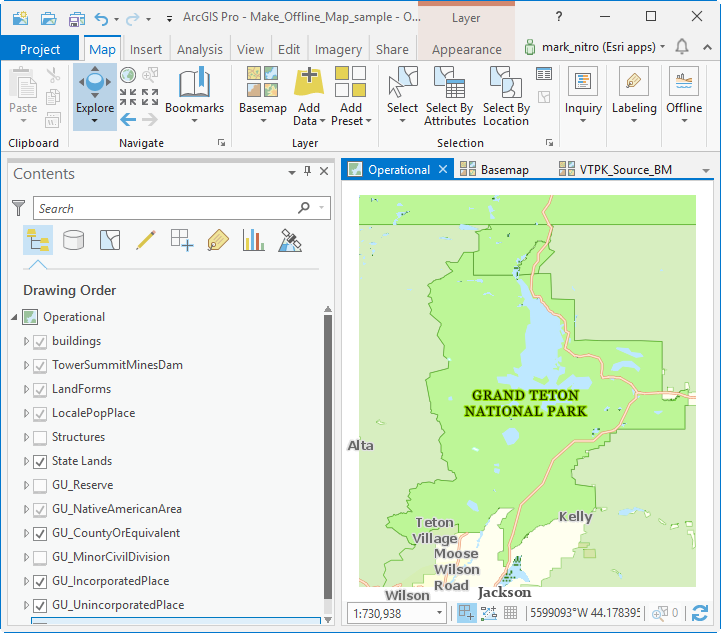The image size is (721, 633).
Task: Undo the last action
Action: point(101,19)
